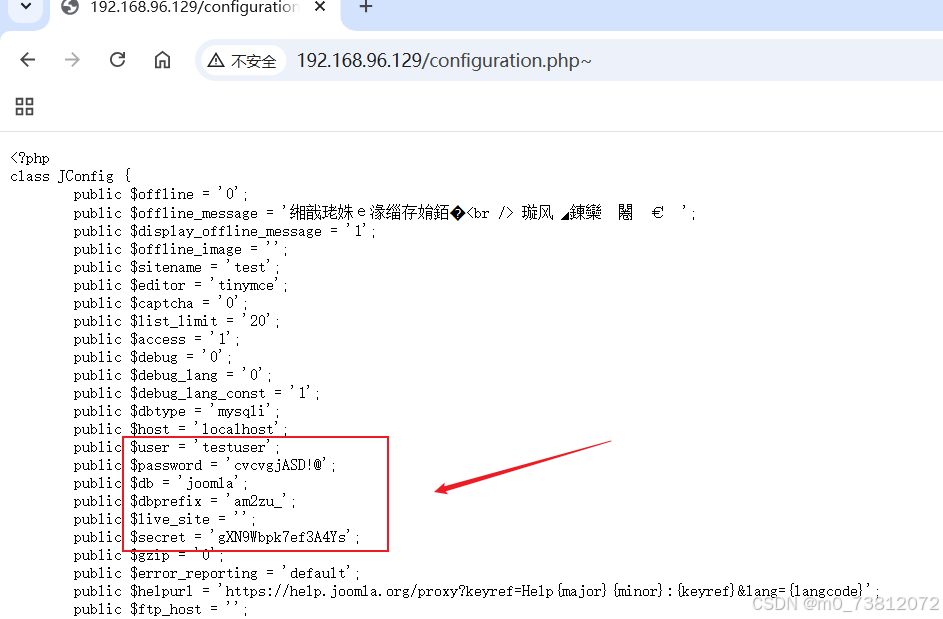
Task: Click the $debug = '0' line
Action: click(x=153, y=357)
